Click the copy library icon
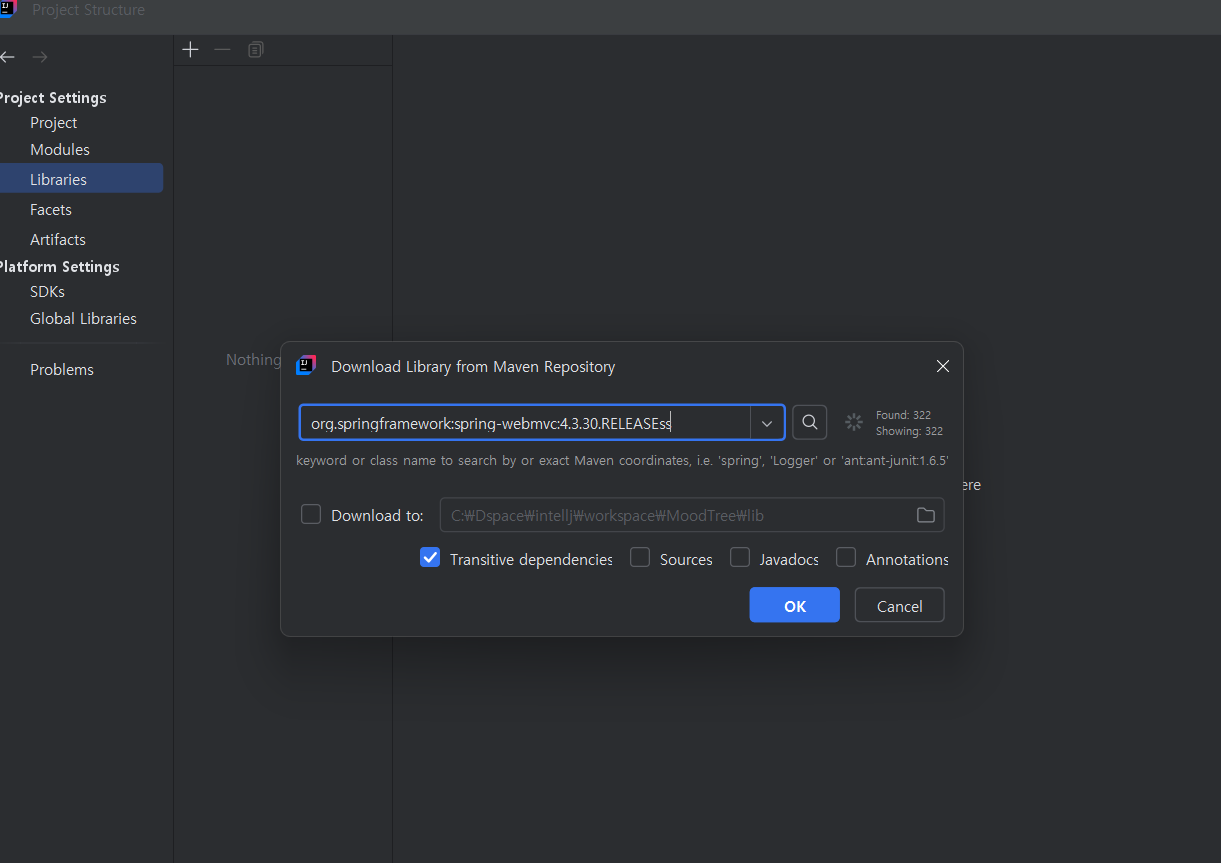 pyautogui.click(x=256, y=49)
